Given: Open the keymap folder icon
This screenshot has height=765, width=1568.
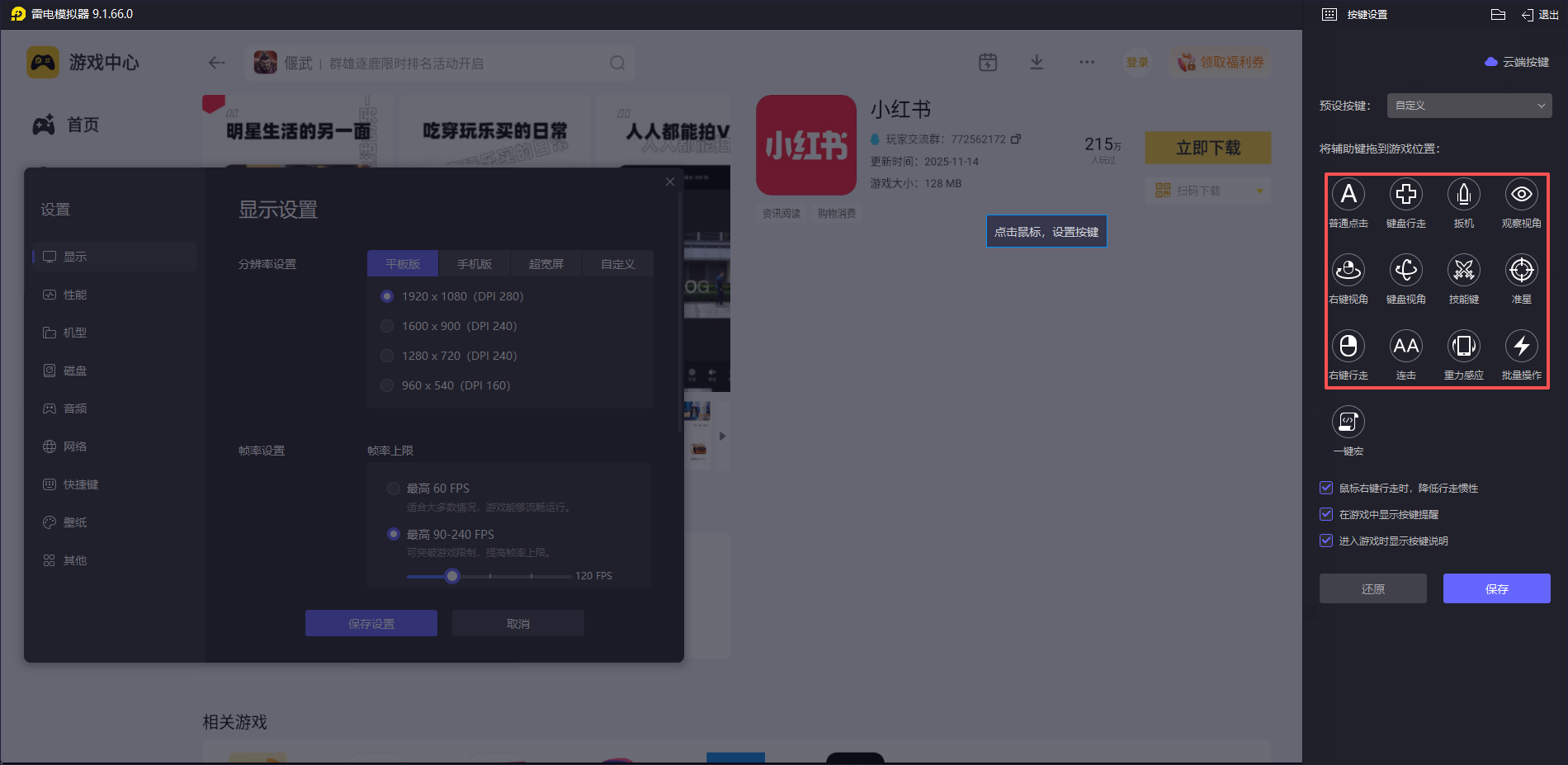Looking at the screenshot, I should (x=1499, y=15).
